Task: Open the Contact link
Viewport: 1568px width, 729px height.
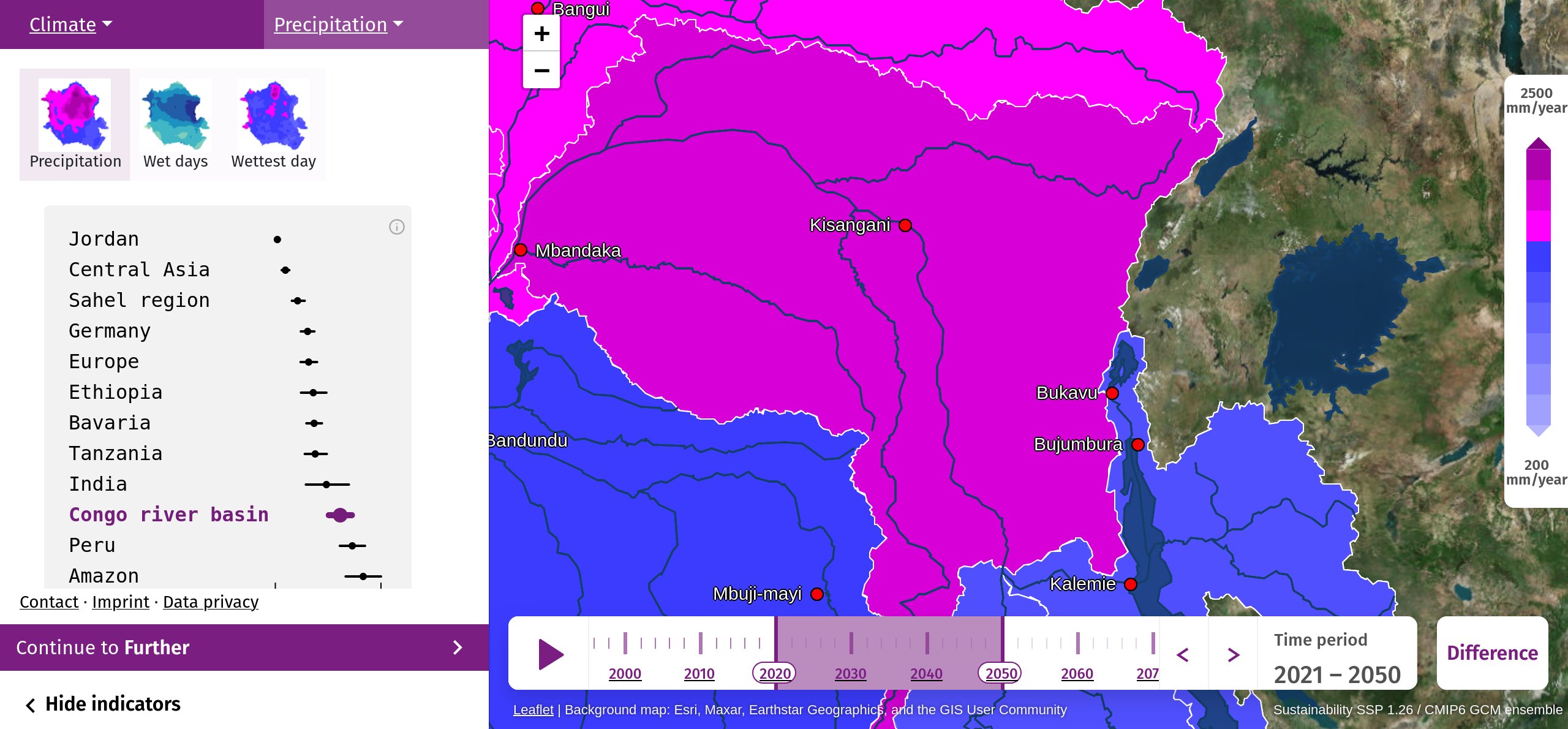Action: pos(49,602)
